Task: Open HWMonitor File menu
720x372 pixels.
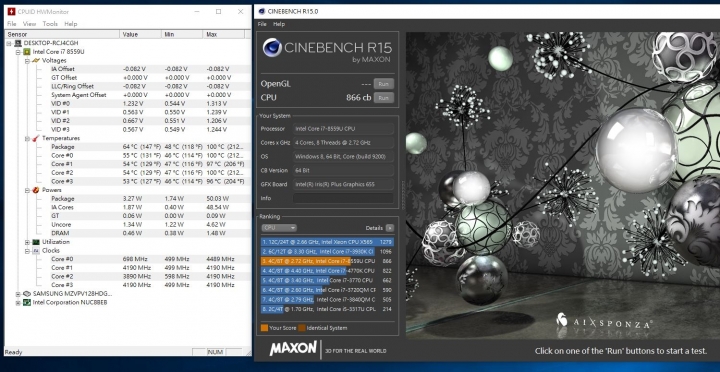Action: coord(11,23)
